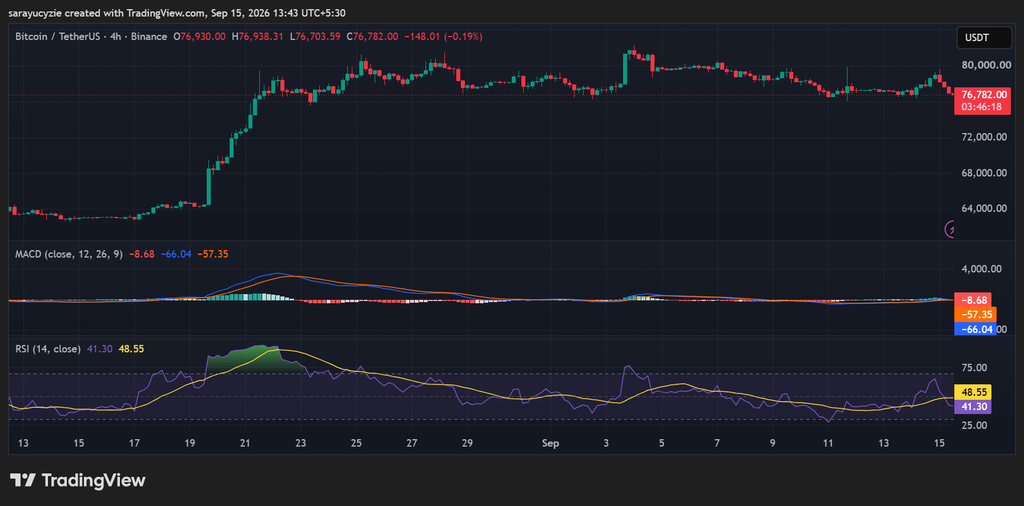Click the blue -66.04 value in MACD legend
Image resolution: width=1024 pixels, height=506 pixels.
176,254
